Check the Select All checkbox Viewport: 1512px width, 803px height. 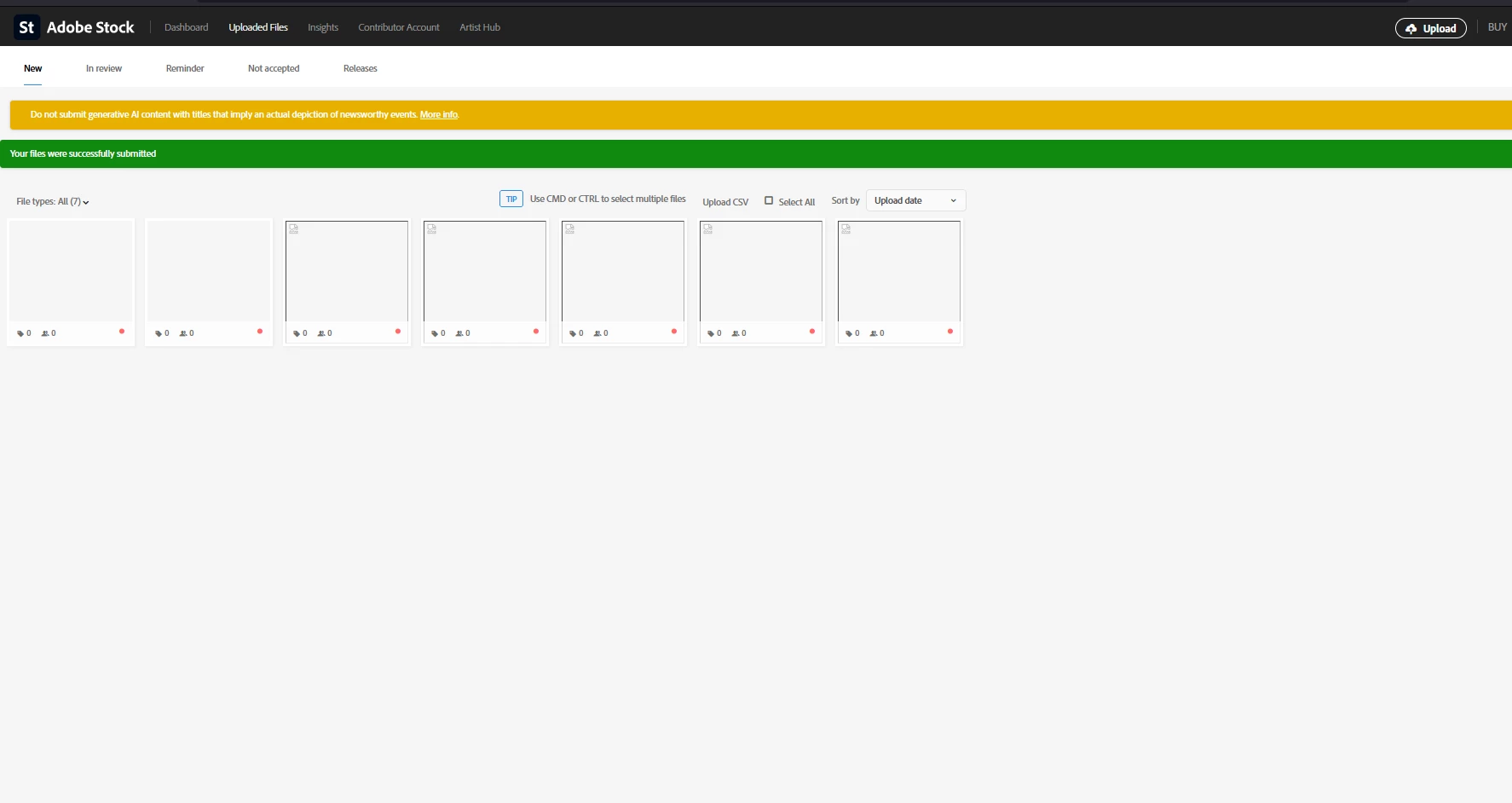(x=769, y=200)
